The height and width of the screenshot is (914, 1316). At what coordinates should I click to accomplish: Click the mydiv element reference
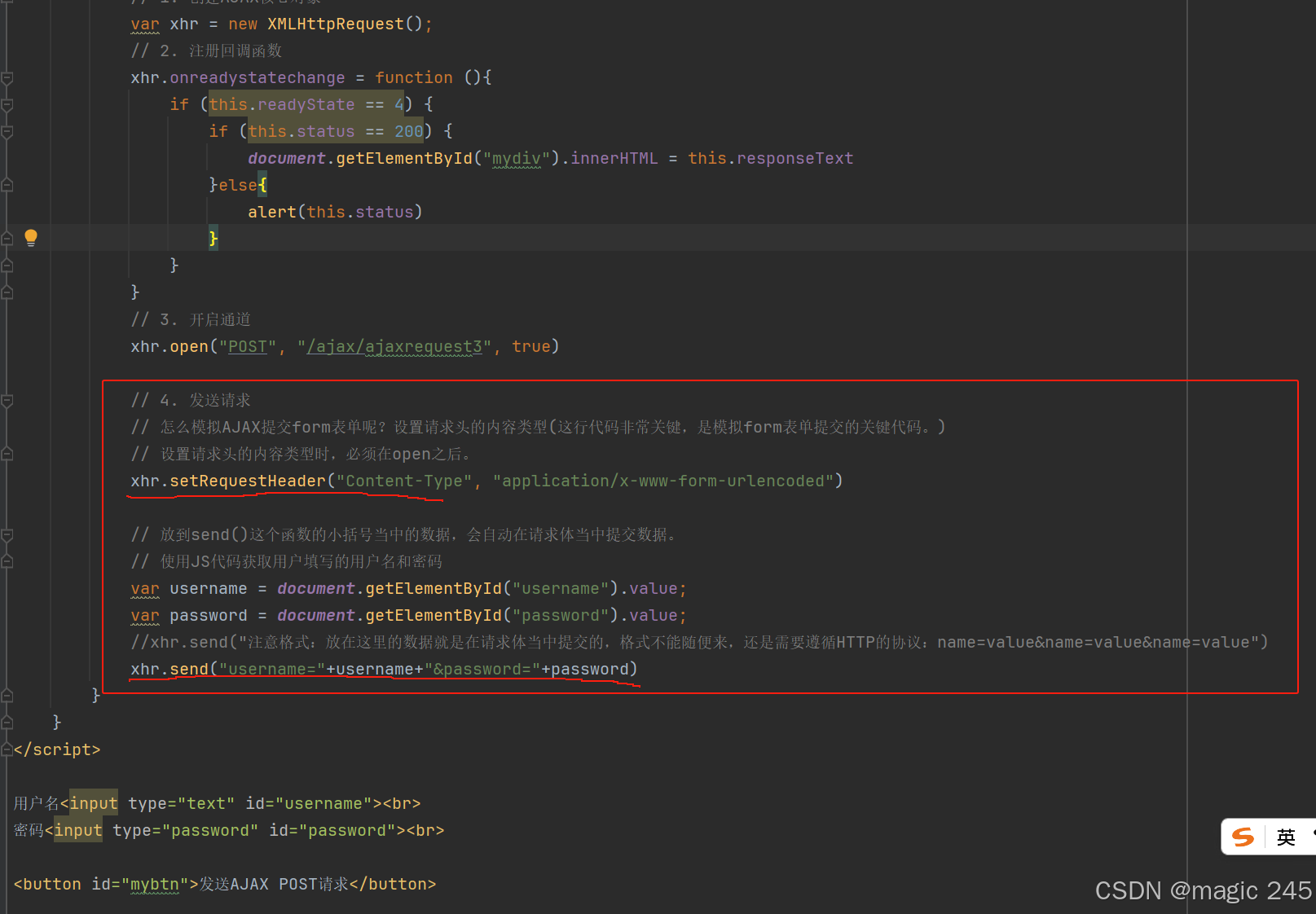click(x=516, y=158)
